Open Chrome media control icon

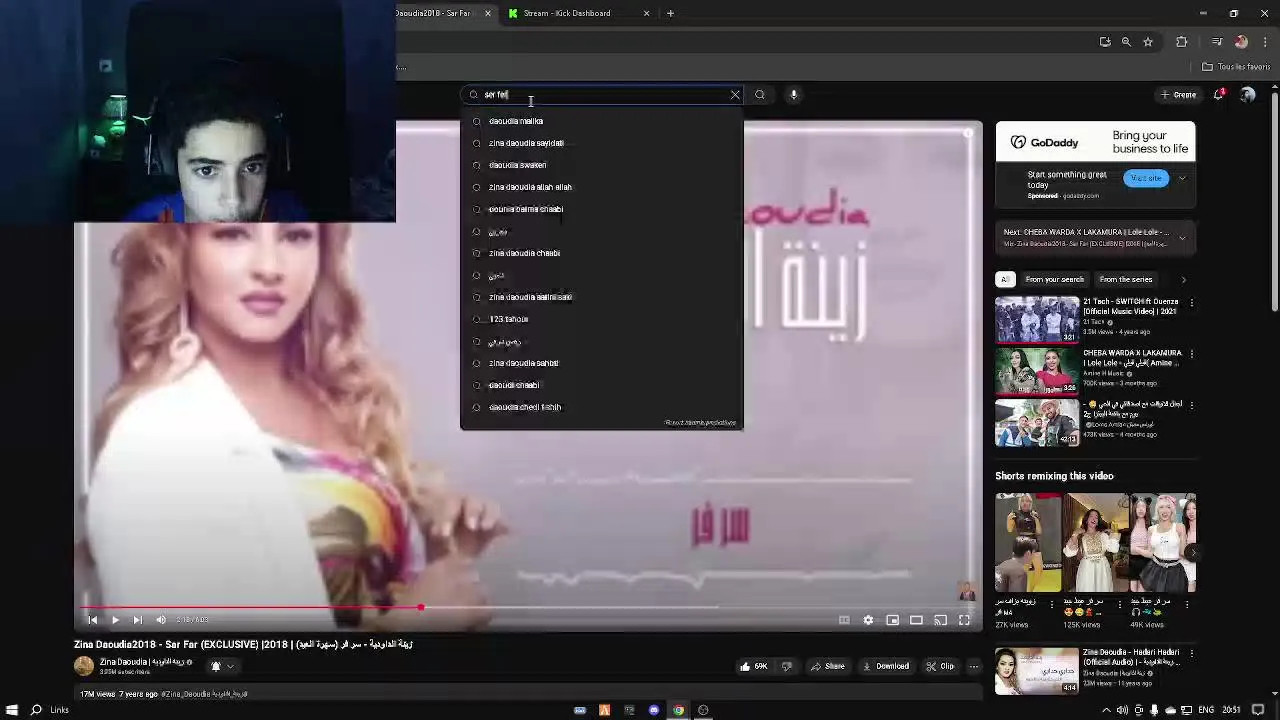[1217, 42]
